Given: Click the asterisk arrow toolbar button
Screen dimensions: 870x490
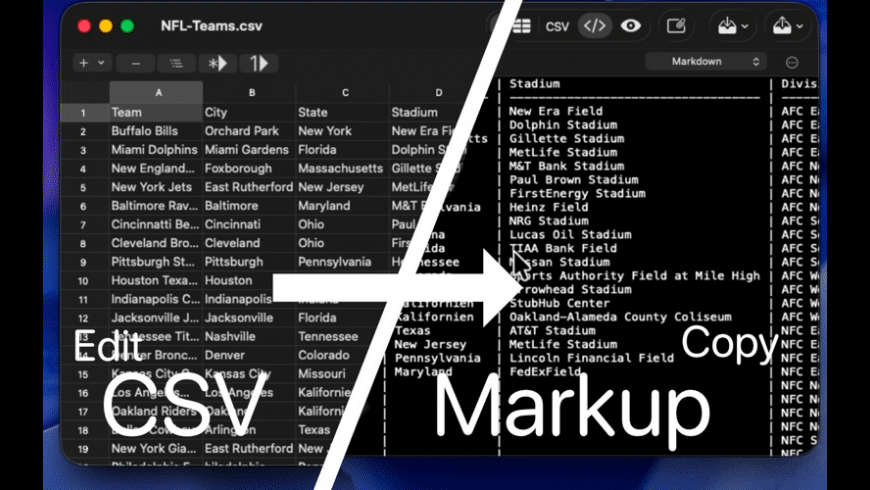Looking at the screenshot, I should 218,63.
